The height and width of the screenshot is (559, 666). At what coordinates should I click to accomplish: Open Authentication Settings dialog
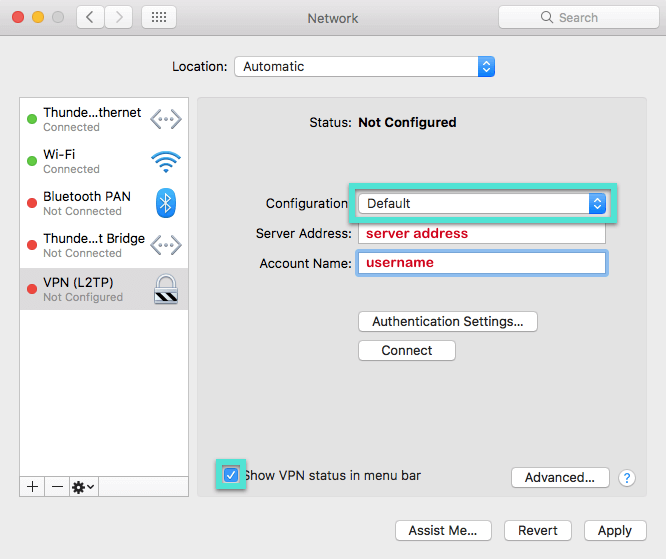tap(447, 322)
